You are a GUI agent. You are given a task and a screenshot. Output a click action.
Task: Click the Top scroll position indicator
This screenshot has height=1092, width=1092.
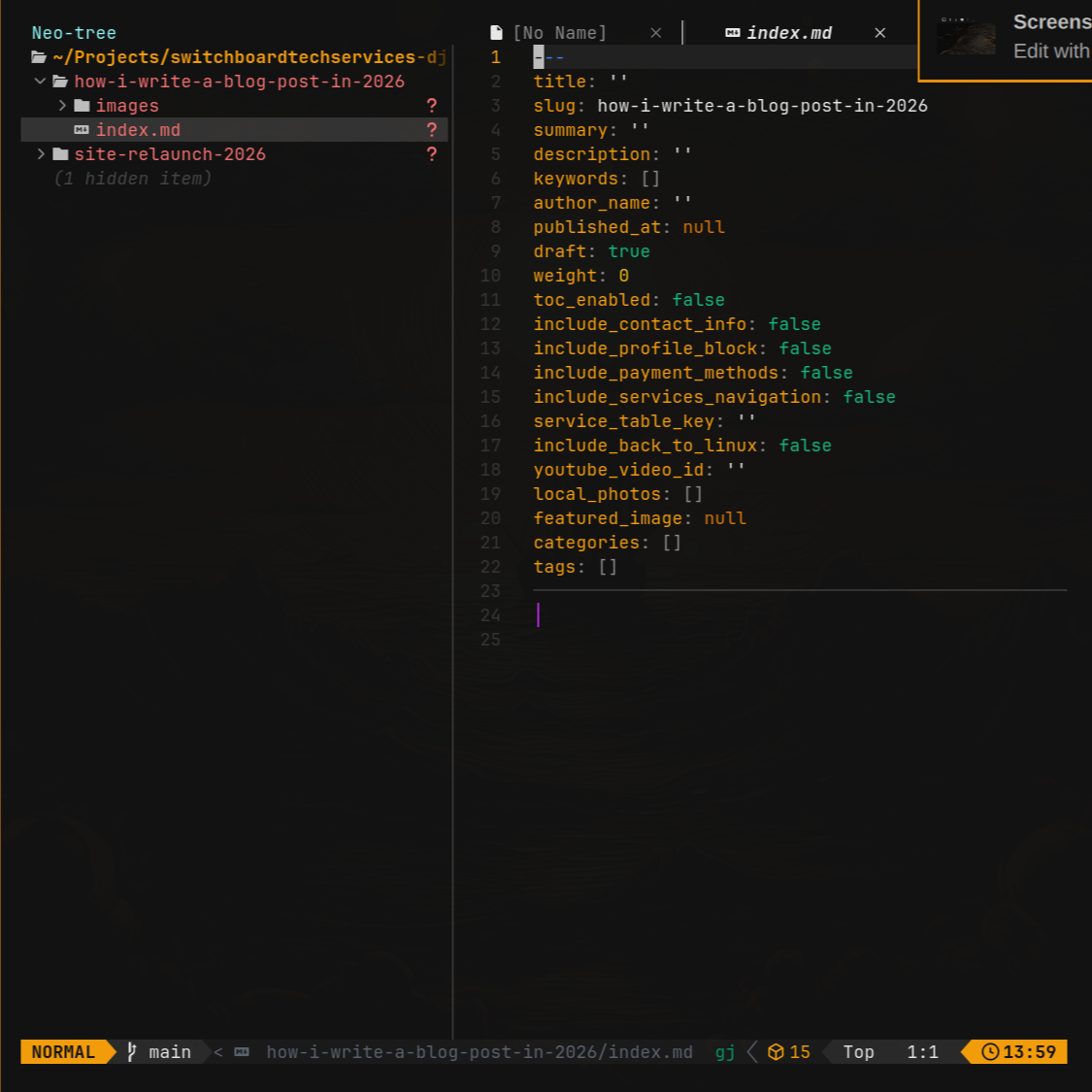pyautogui.click(x=859, y=1051)
